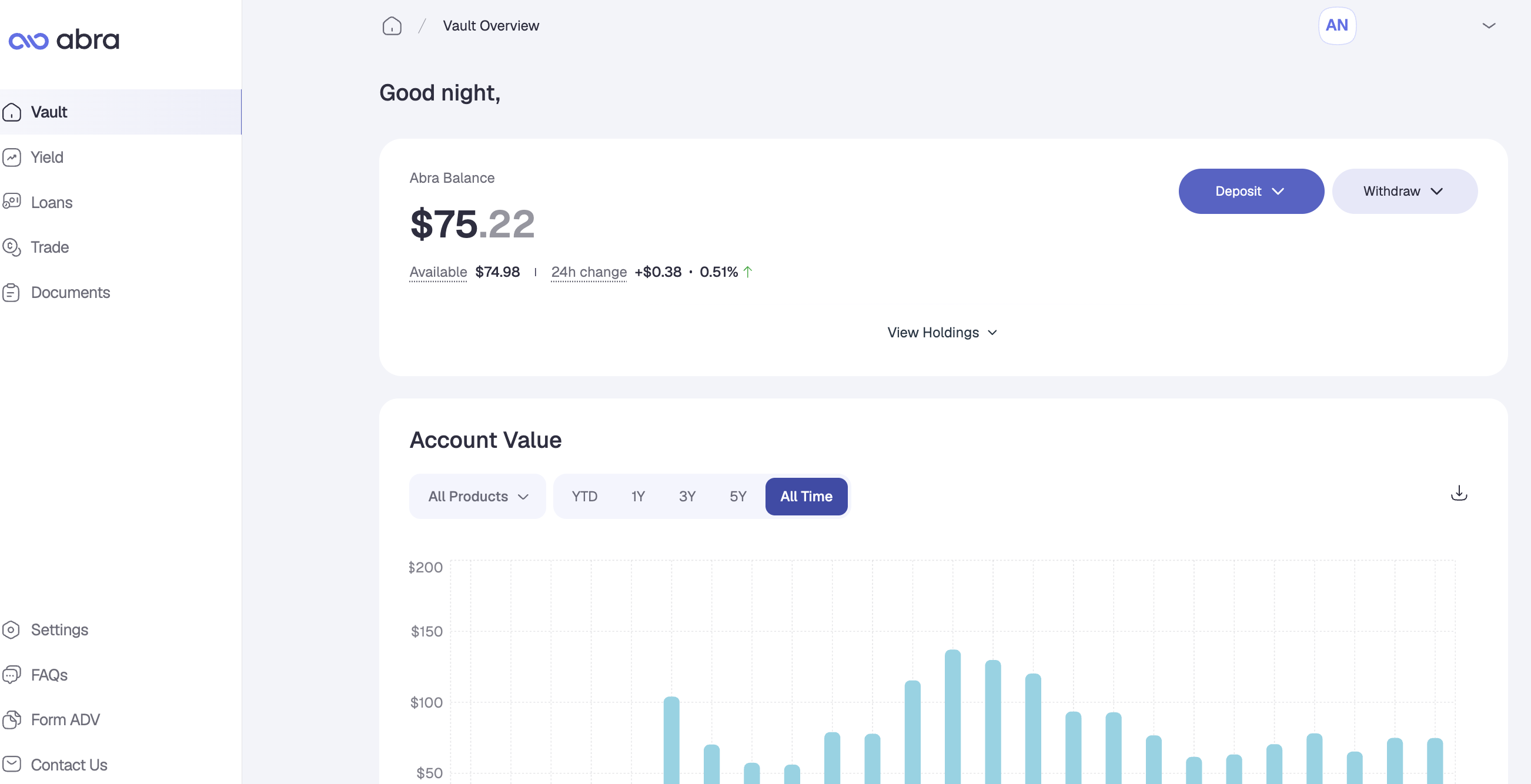Open the Vault menu item
The height and width of the screenshot is (784, 1531).
[121, 112]
